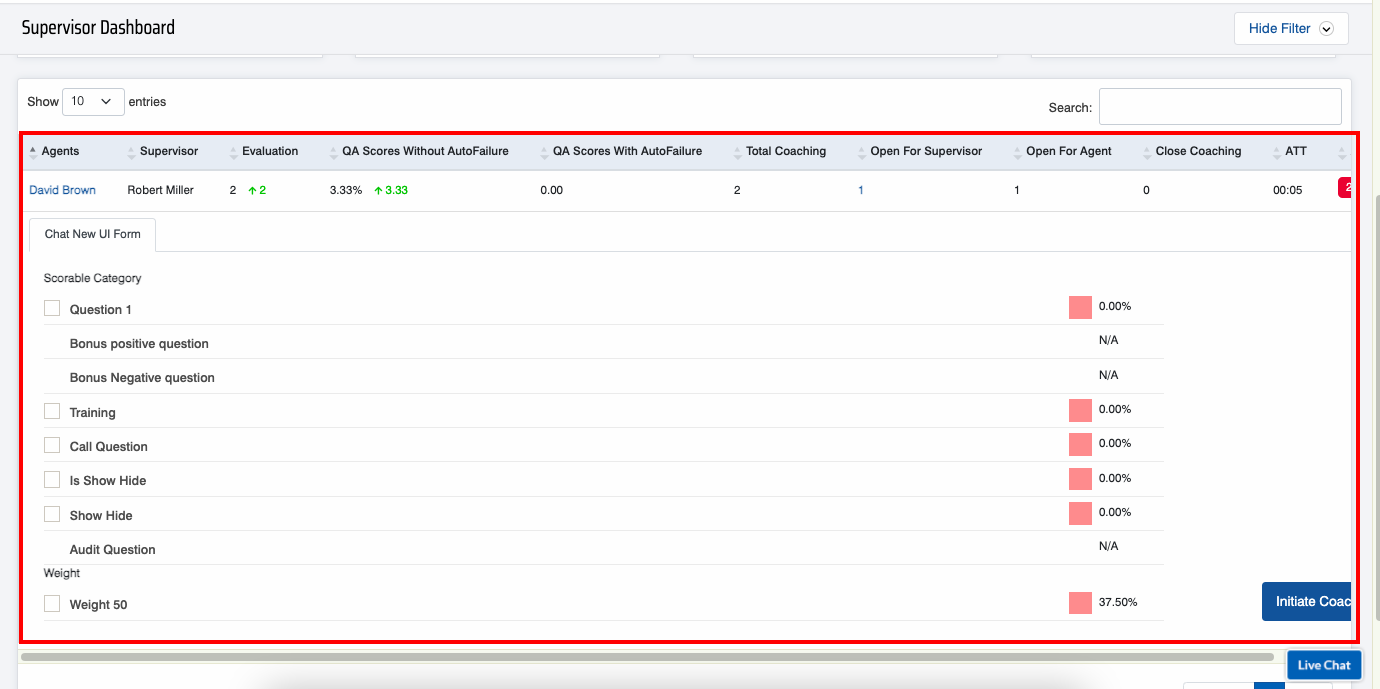Screen dimensions: 1380x689
Task: Sort by Open For Supervisor column
Action: [x=925, y=152]
